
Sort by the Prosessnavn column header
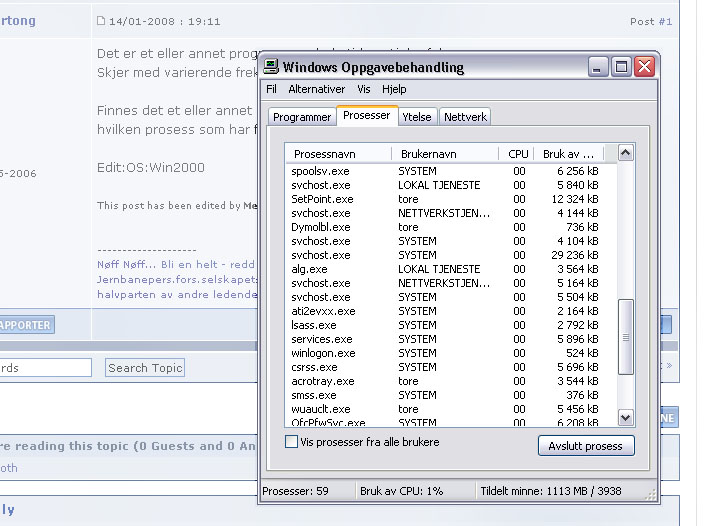coord(338,154)
